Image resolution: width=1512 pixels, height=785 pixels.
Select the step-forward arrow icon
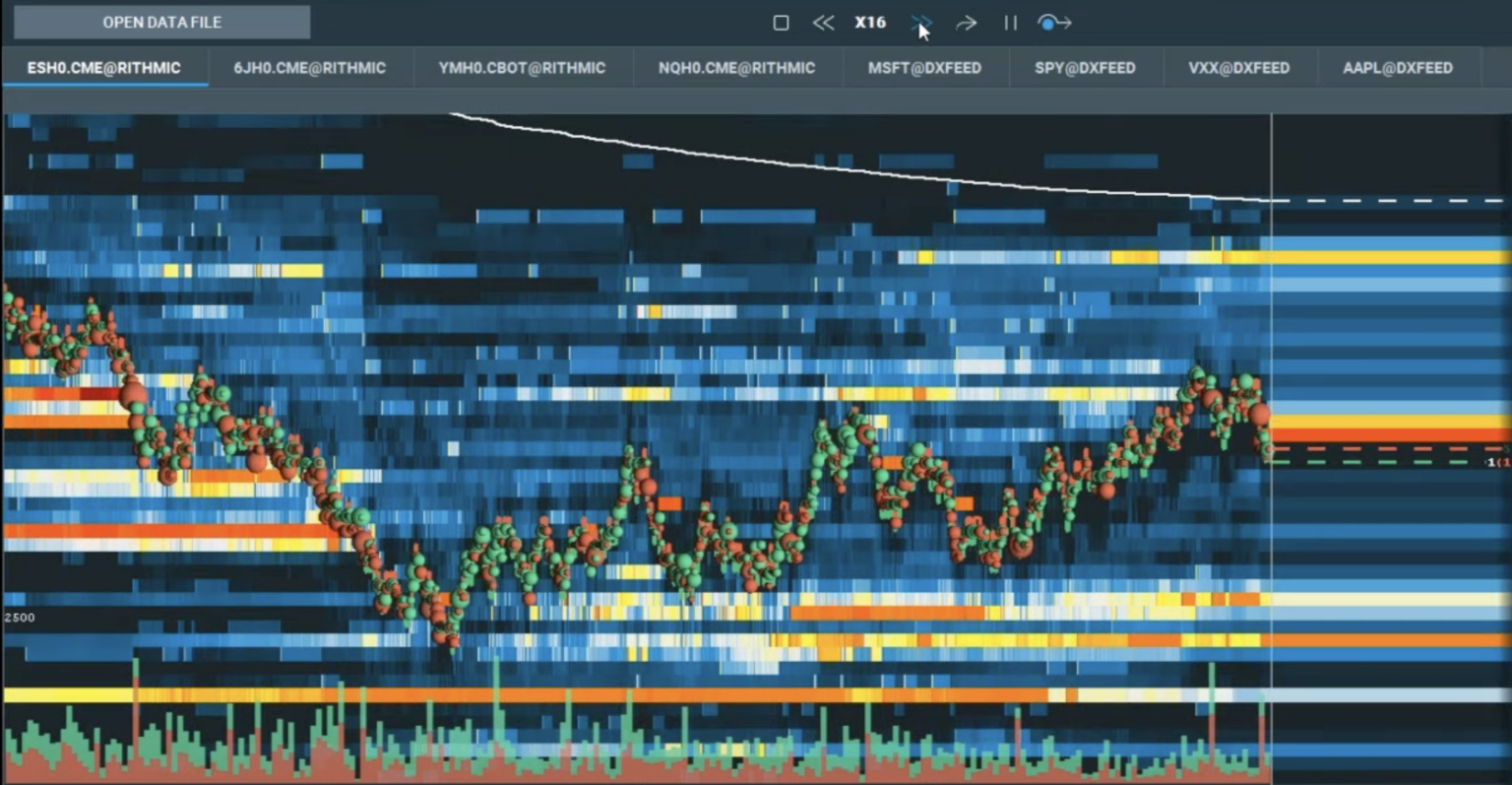[x=967, y=22]
